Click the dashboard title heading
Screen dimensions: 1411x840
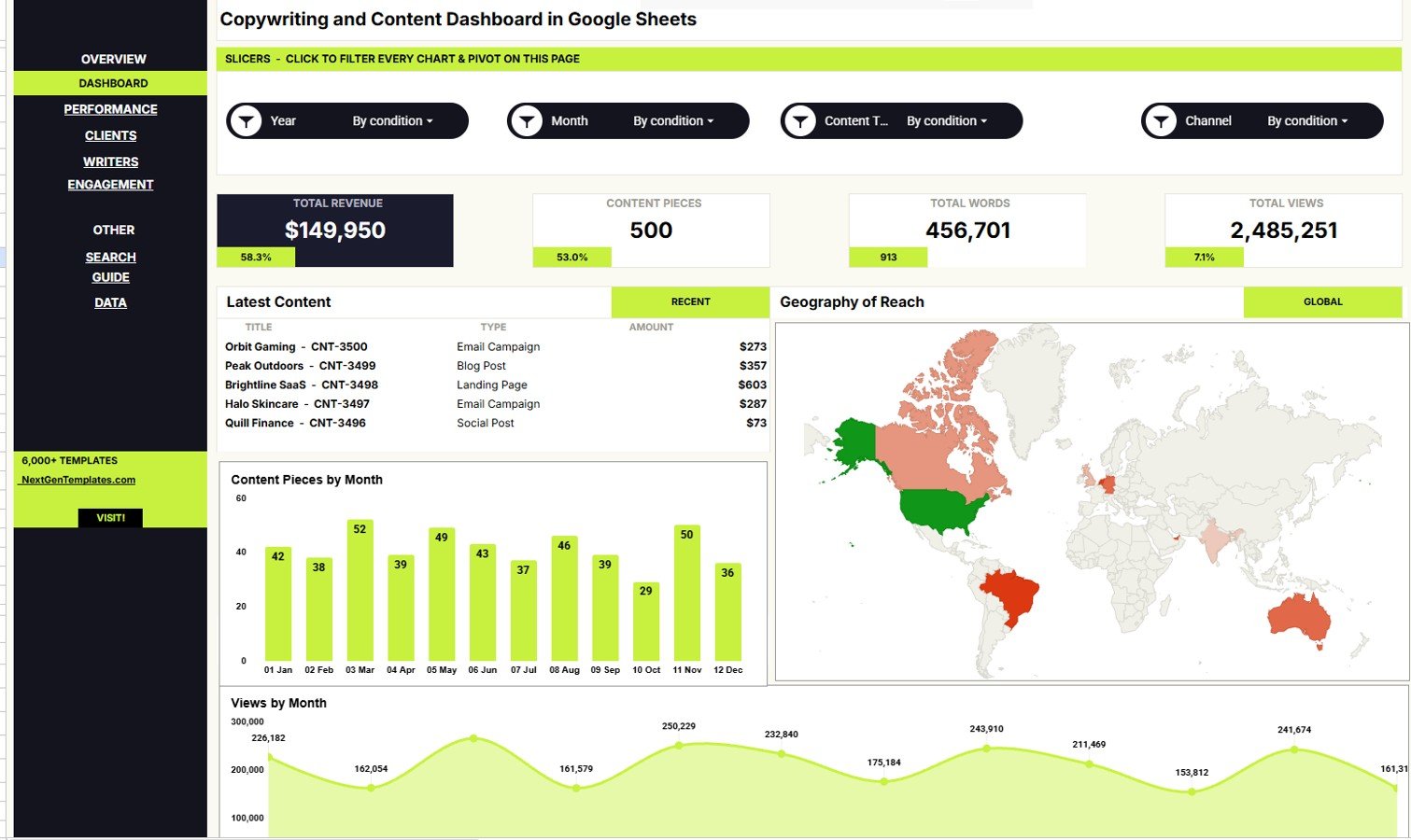(x=458, y=20)
